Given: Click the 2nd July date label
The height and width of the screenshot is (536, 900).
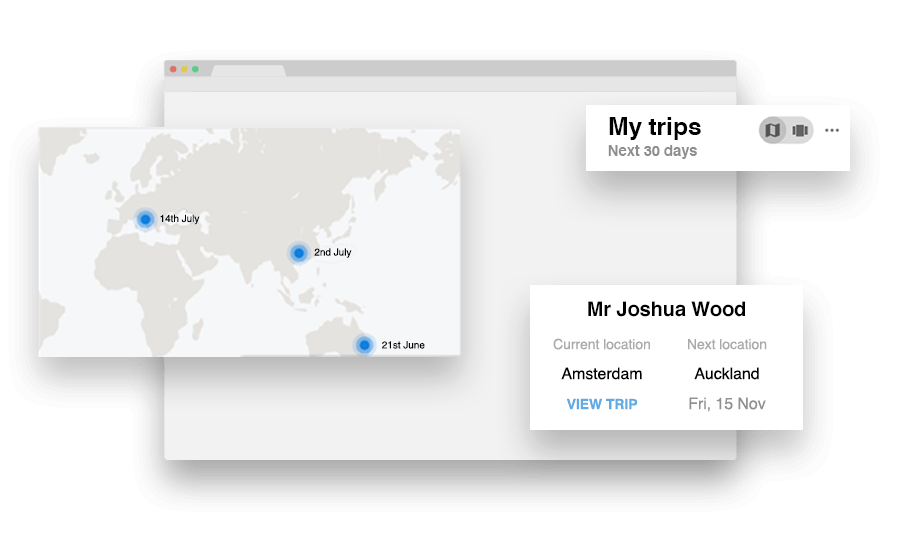Looking at the screenshot, I should (332, 253).
